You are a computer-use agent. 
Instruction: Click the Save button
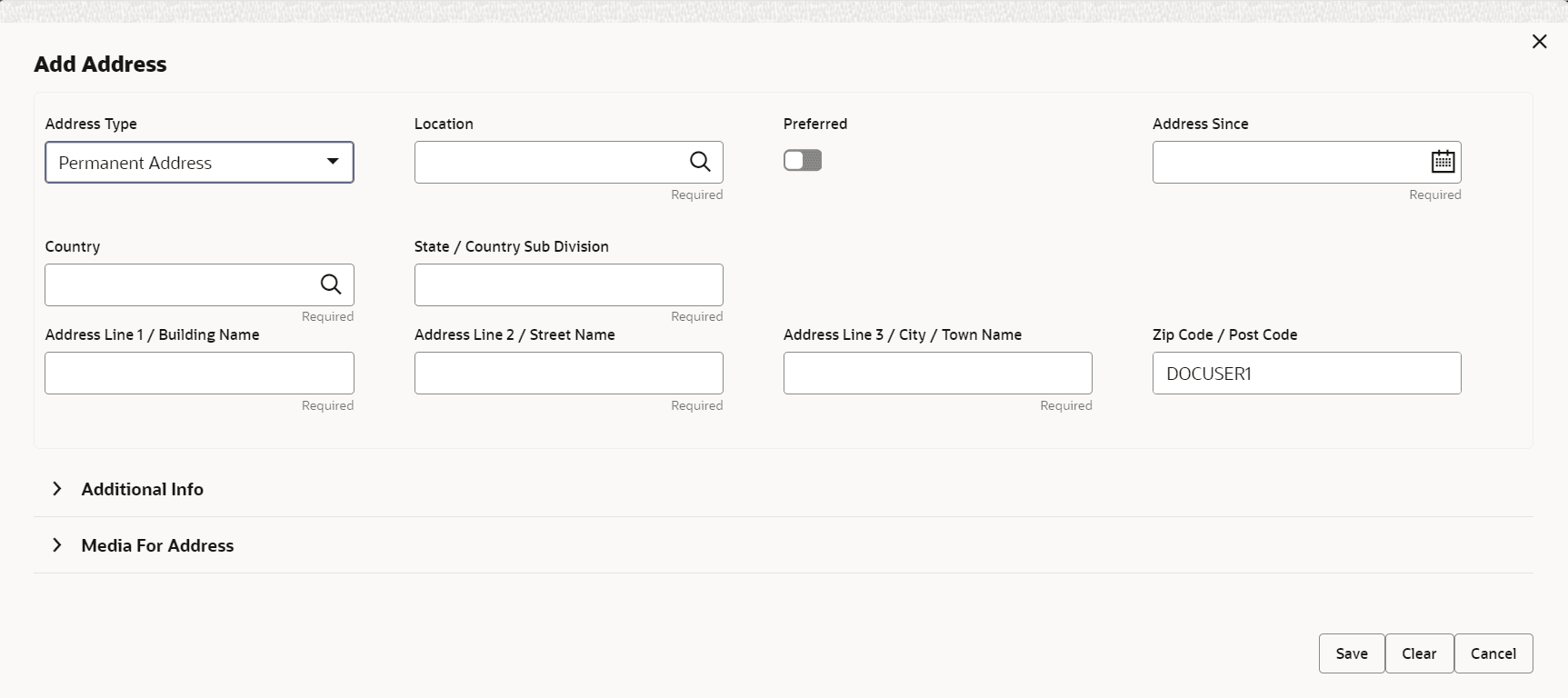tap(1352, 653)
